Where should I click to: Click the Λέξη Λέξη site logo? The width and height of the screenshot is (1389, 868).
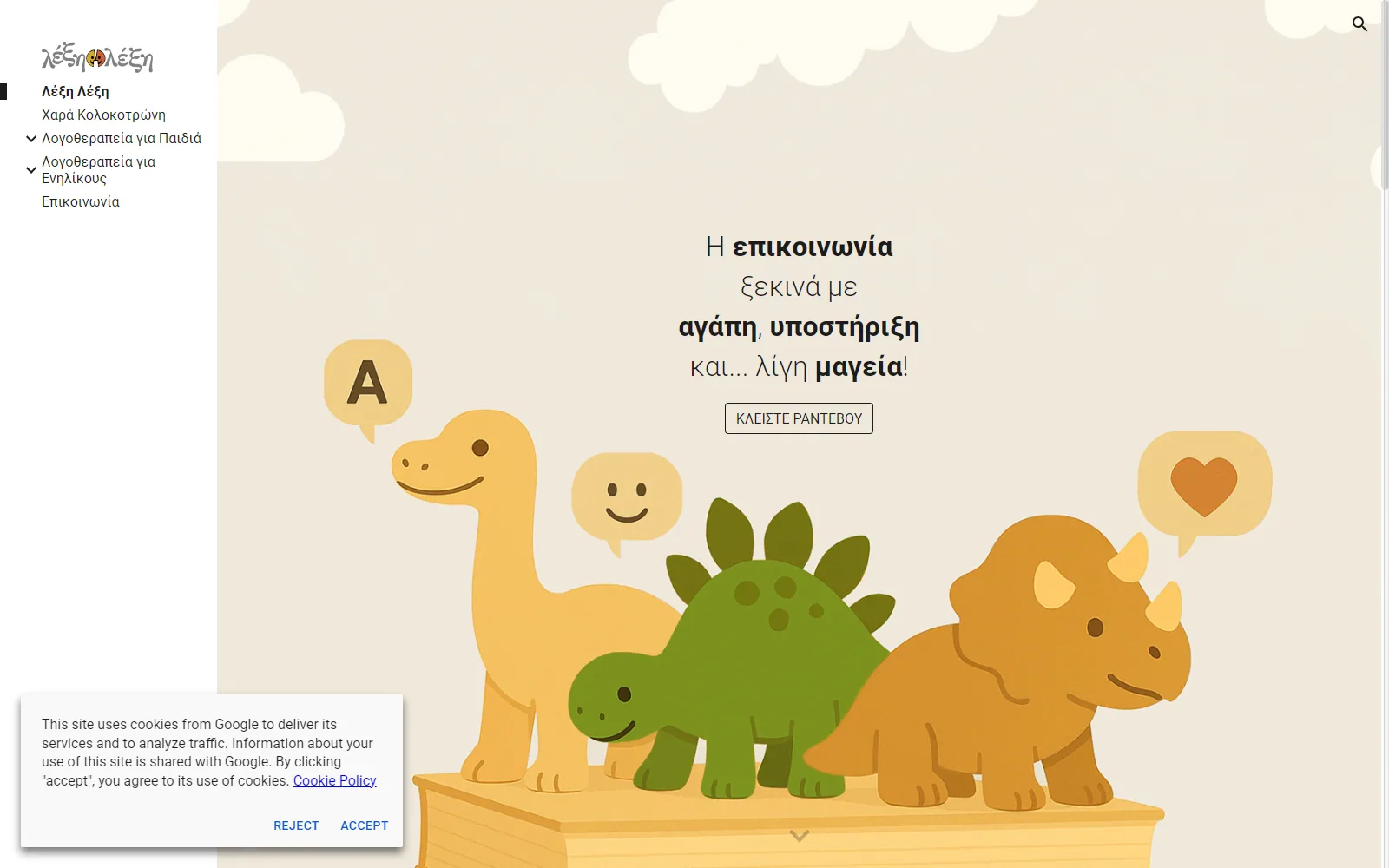tap(97, 57)
